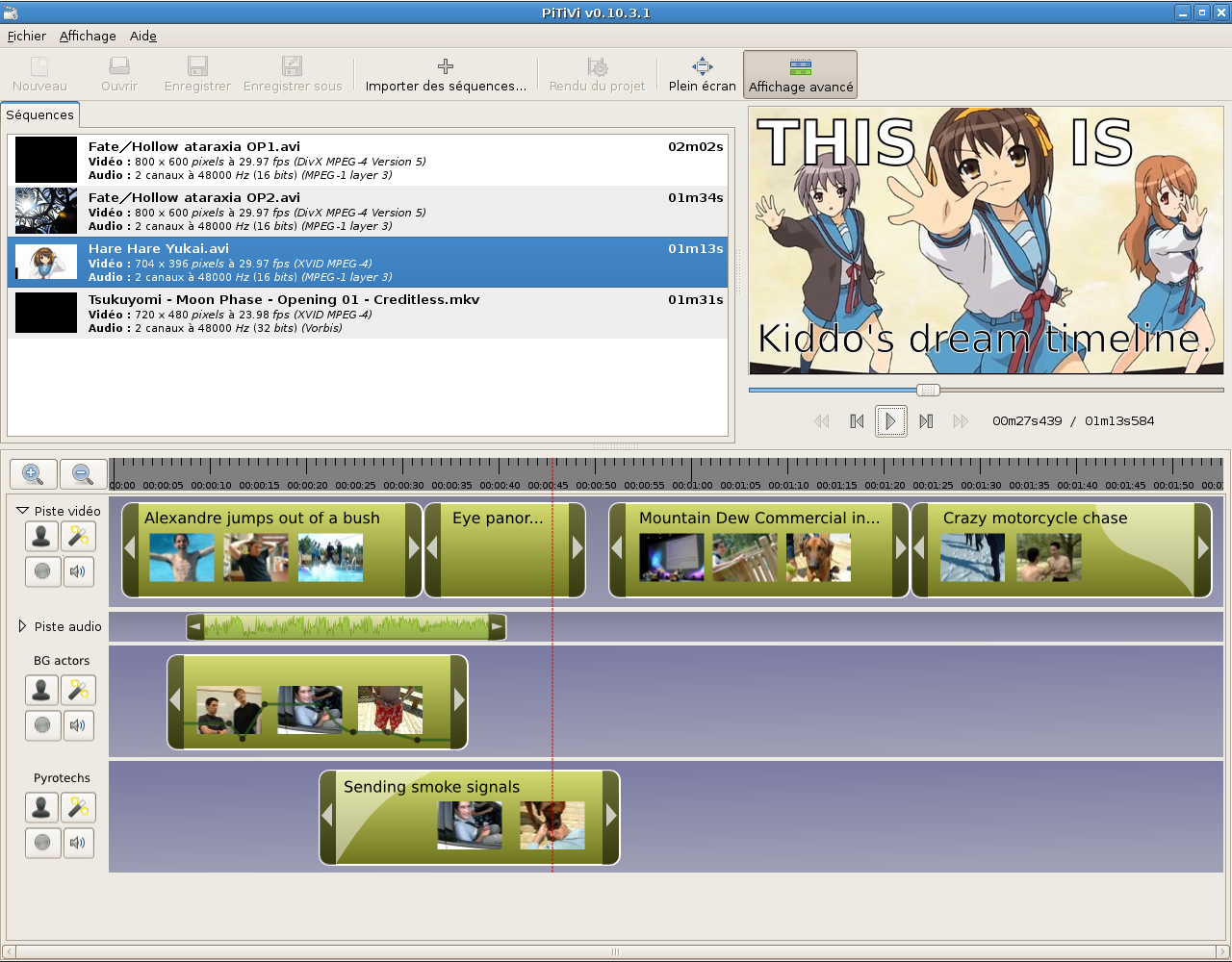
Task: Select Fate/Hollow ataraxia OP1.avi clip
Action: tap(368, 160)
